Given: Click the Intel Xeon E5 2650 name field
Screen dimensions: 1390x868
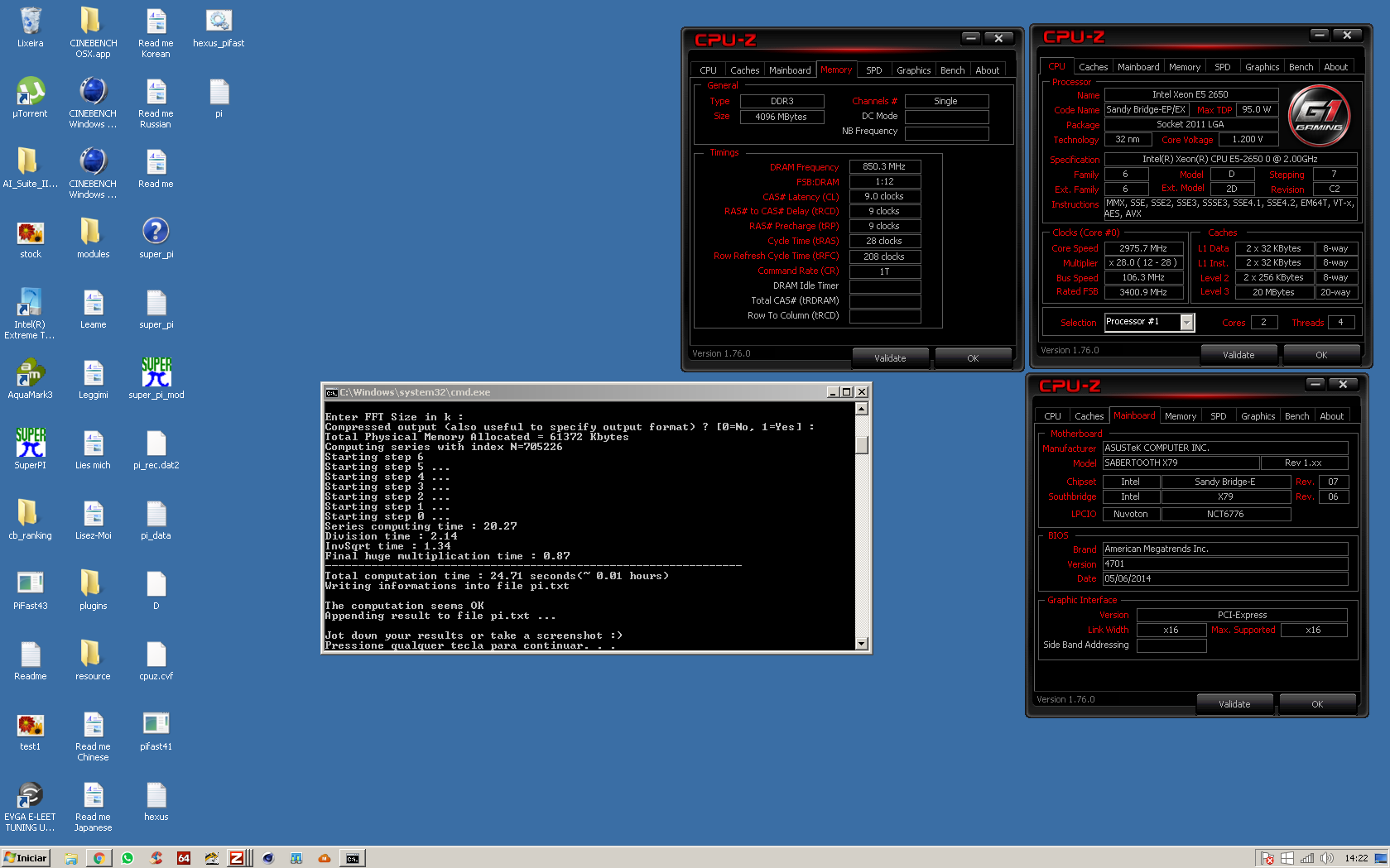Looking at the screenshot, I should (1190, 94).
